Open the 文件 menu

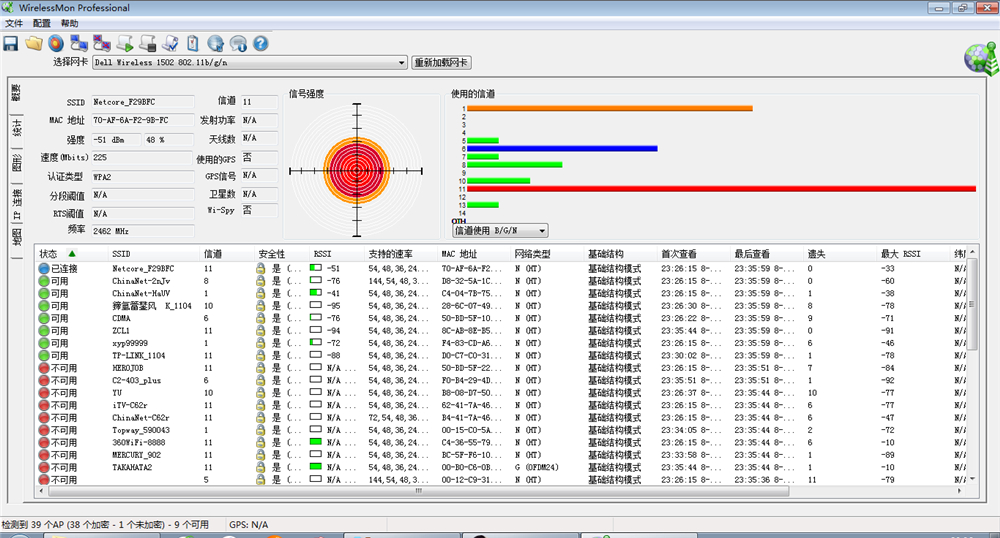click(x=13, y=23)
